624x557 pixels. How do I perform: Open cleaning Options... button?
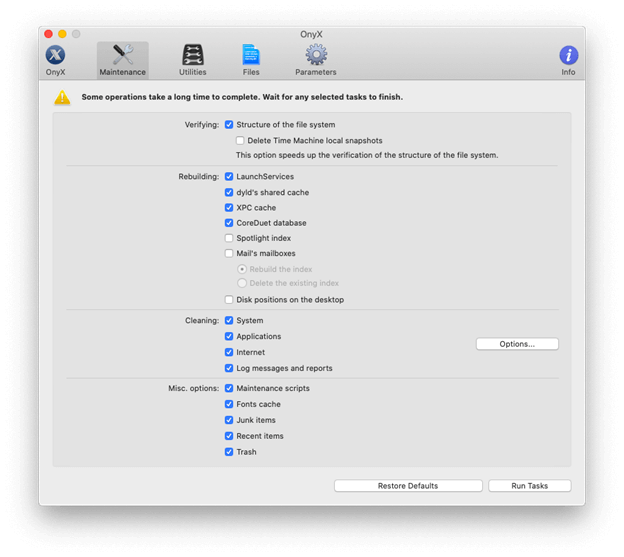point(517,344)
